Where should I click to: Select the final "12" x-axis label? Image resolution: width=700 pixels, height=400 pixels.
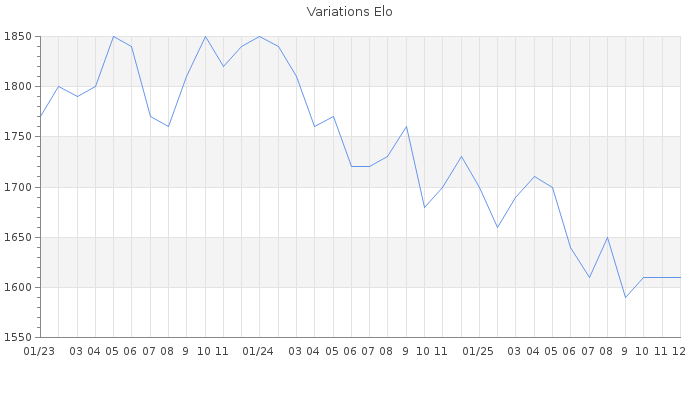tap(679, 351)
